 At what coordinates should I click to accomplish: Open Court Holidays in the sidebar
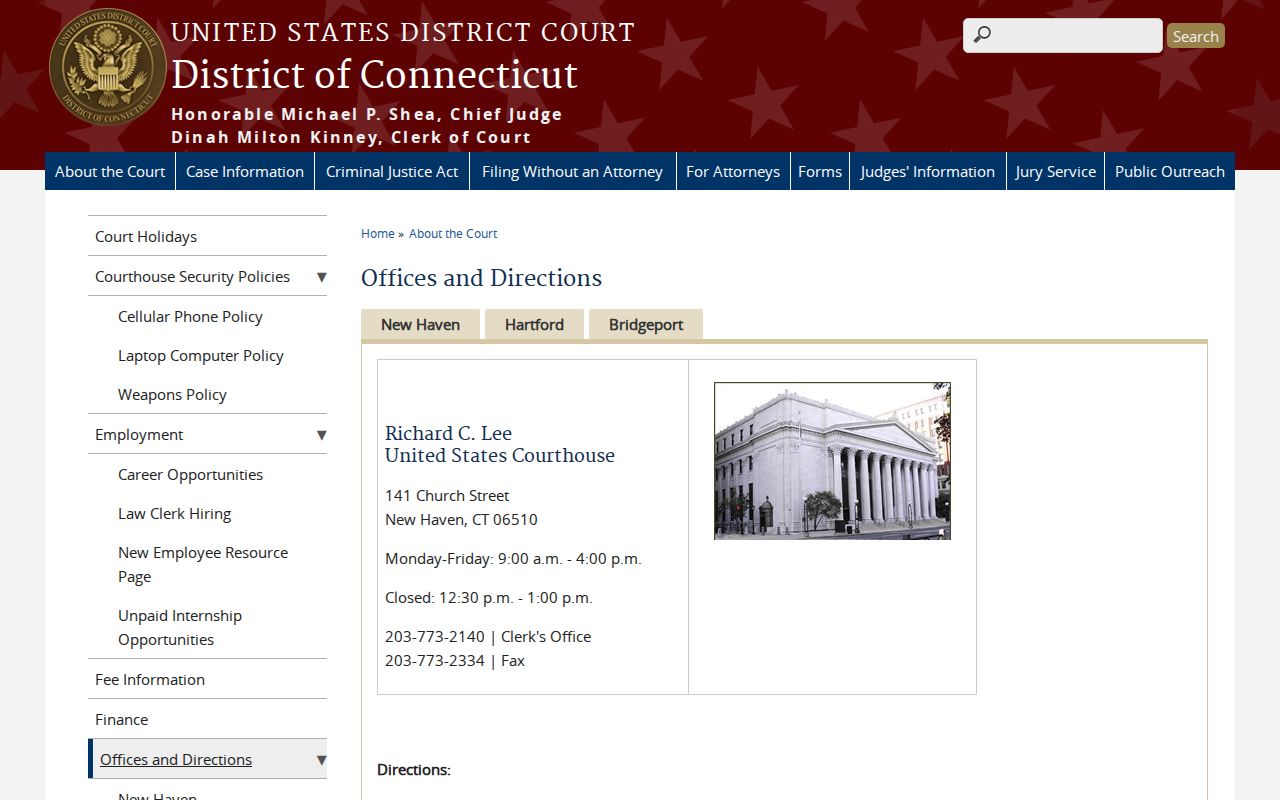tap(146, 236)
